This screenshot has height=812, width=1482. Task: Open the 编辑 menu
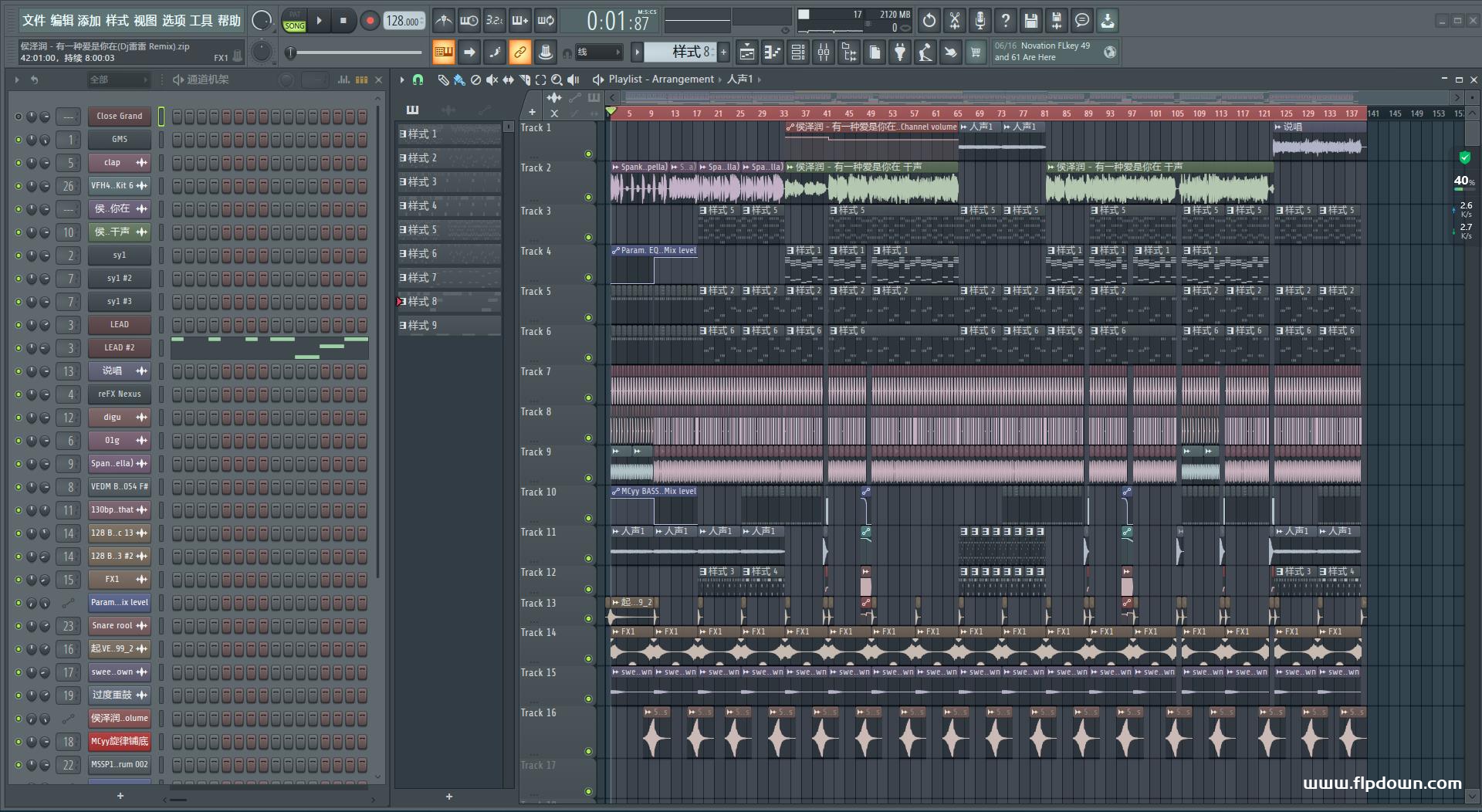62,21
